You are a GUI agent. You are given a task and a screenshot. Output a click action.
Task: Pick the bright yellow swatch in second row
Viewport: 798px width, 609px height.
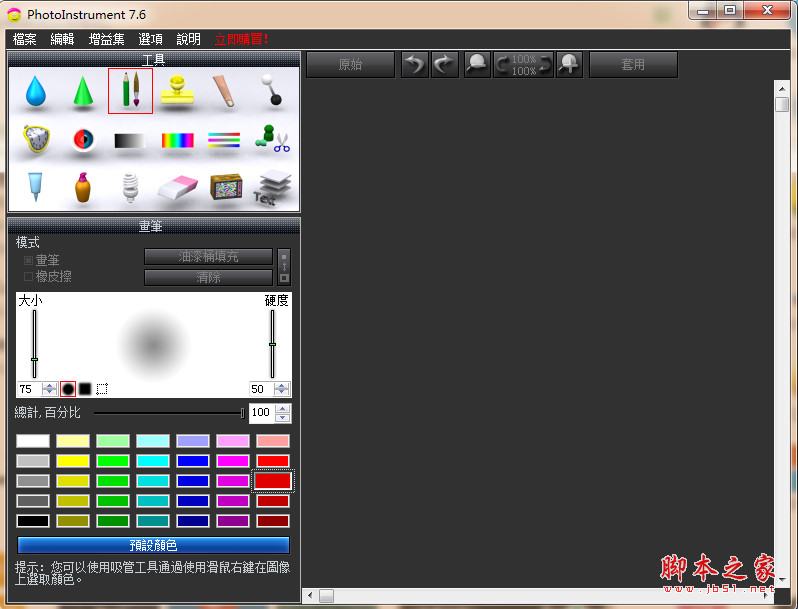click(73, 461)
